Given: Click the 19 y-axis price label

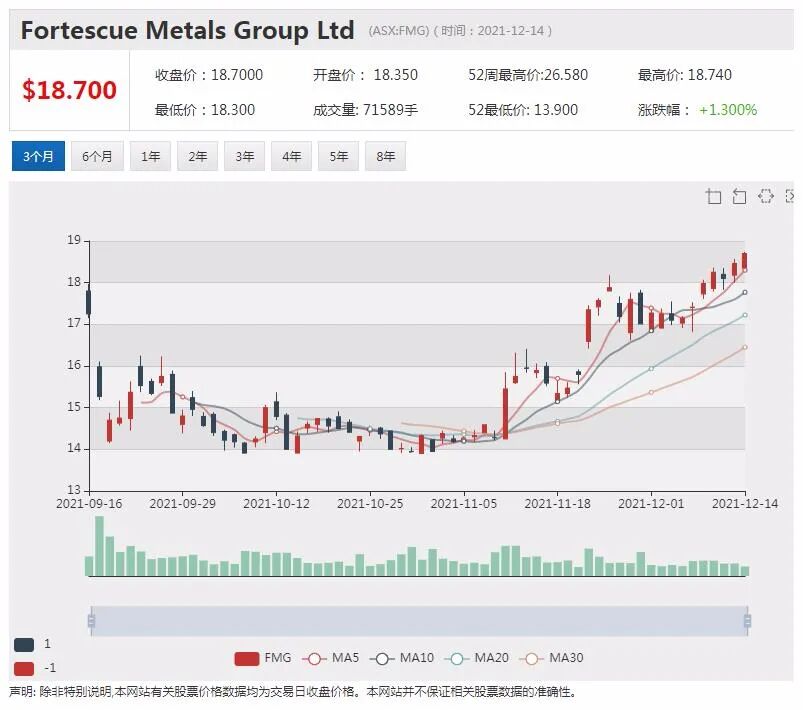Looking at the screenshot, I should coord(74,240).
